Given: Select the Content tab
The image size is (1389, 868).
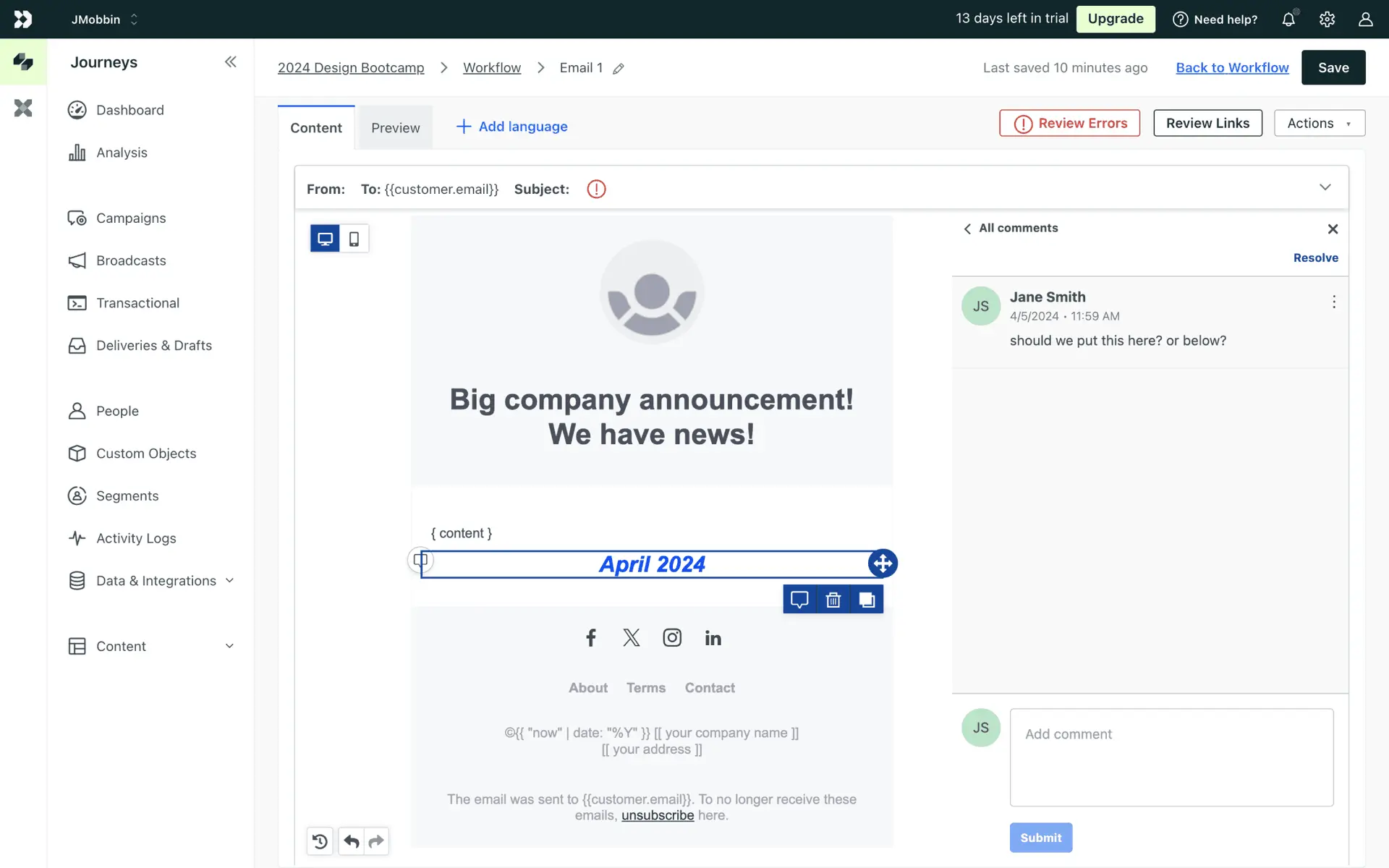Looking at the screenshot, I should pyautogui.click(x=315, y=127).
